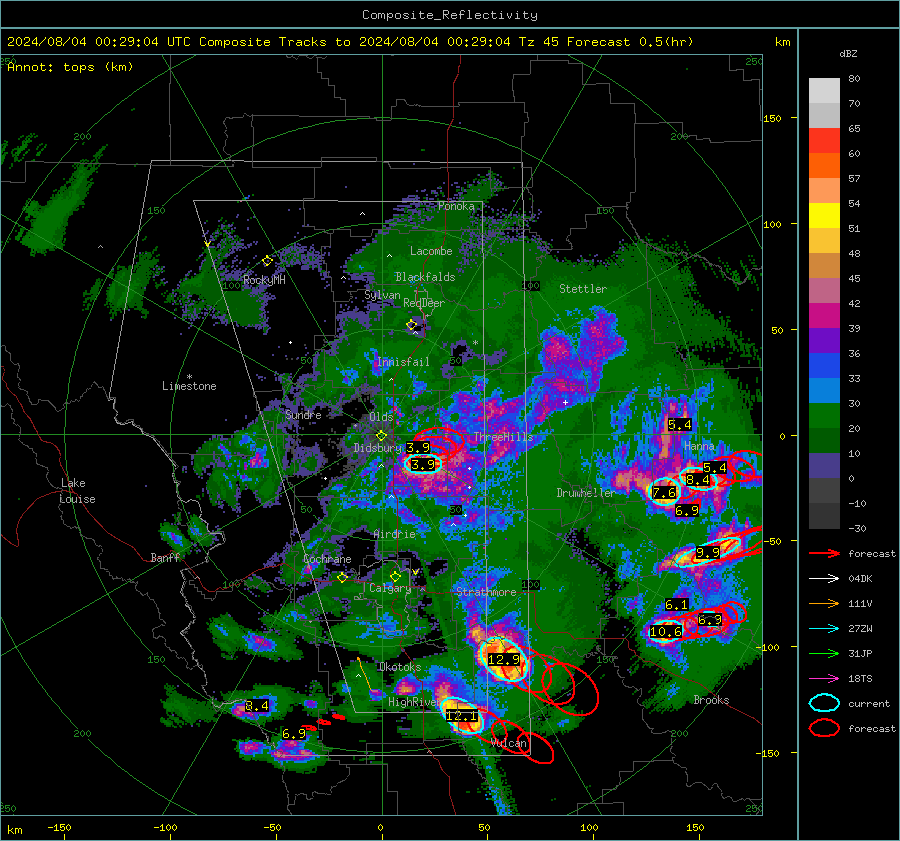This screenshot has height=841, width=900.
Task: Click the RedDeer city label
Action: 424,303
